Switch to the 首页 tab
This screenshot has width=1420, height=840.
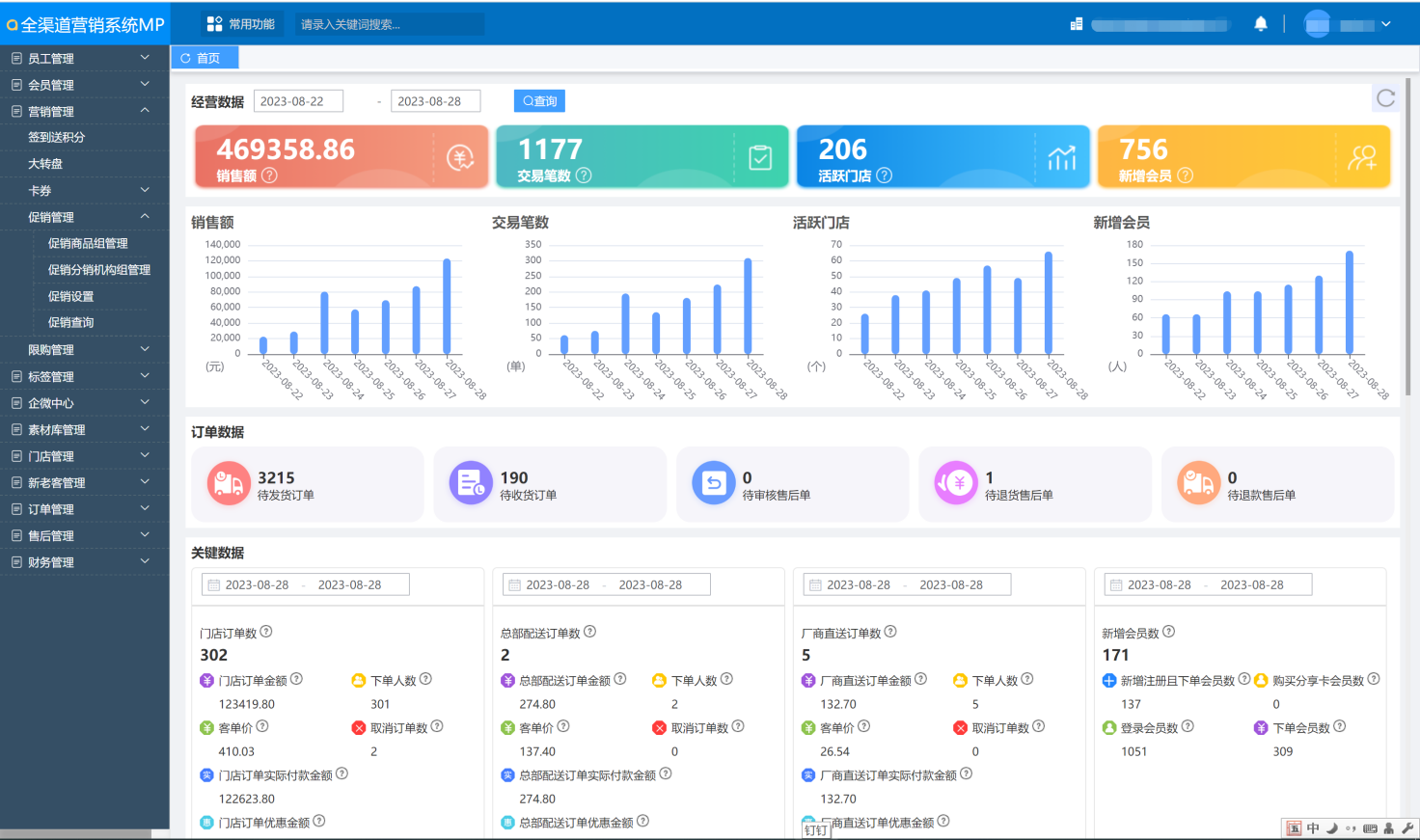205,58
